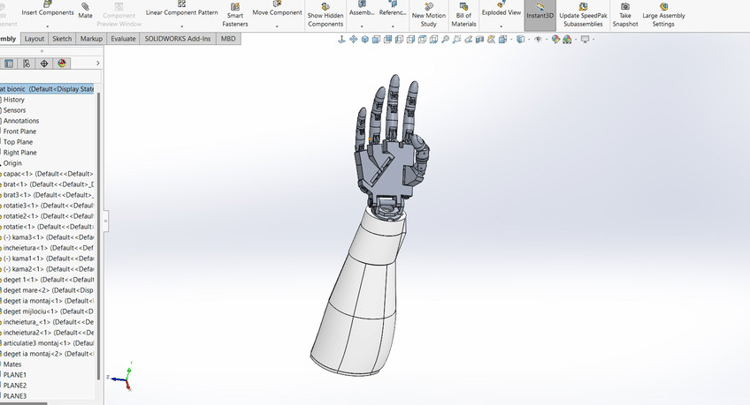Select the Right Plane
The width and height of the screenshot is (750, 405).
pyautogui.click(x=20, y=153)
